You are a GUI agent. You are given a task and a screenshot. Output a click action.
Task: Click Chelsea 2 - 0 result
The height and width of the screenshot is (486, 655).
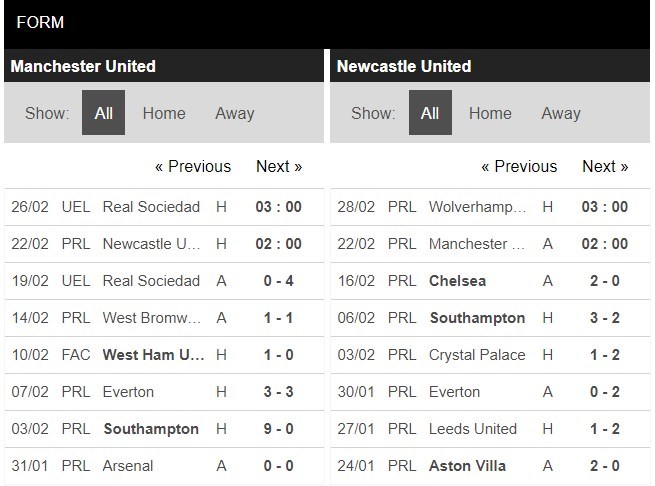tap(604, 281)
